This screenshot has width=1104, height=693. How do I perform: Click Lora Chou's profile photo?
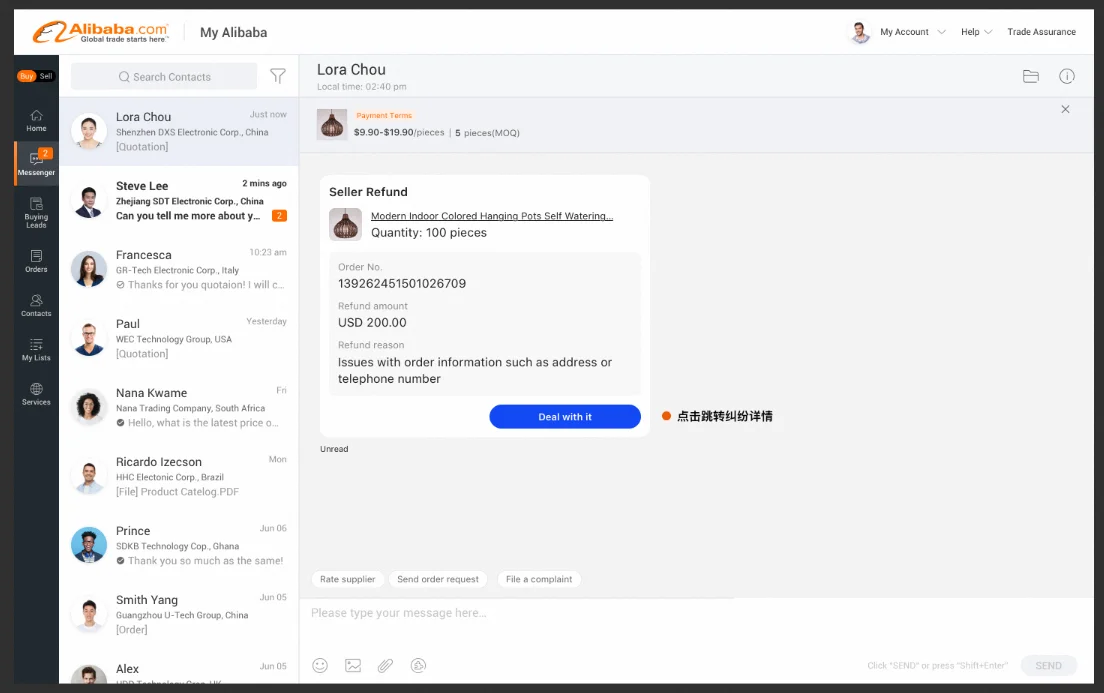click(89, 131)
